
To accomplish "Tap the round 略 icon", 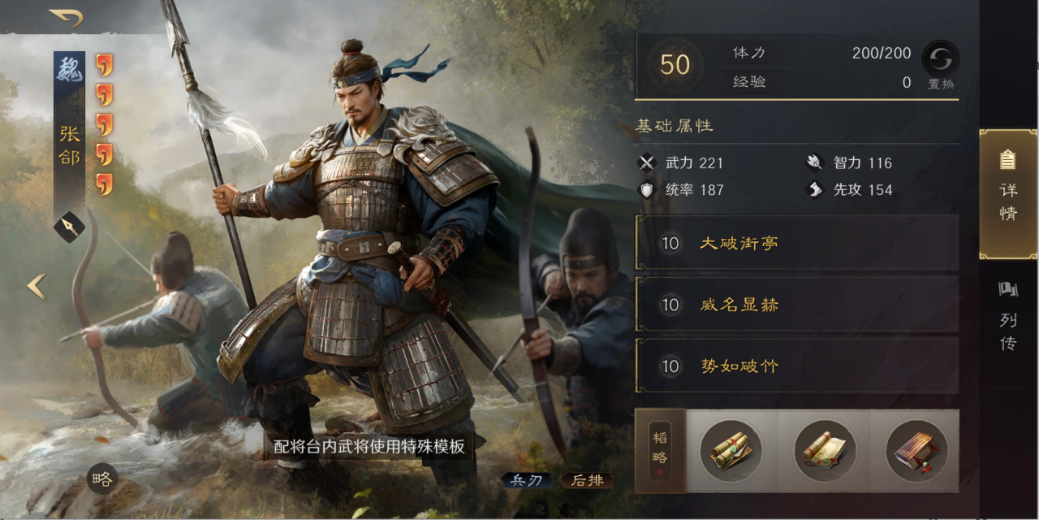I will pyautogui.click(x=103, y=480).
